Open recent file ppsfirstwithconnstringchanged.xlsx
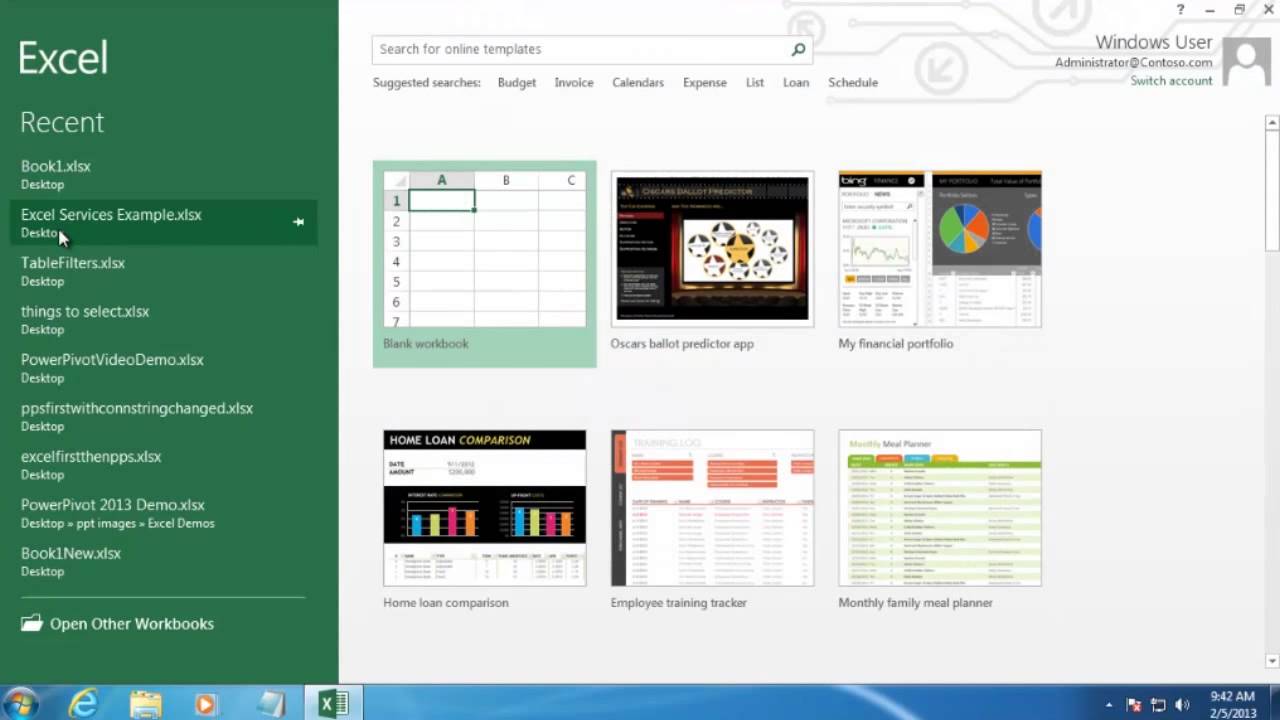This screenshot has width=1280, height=720. coord(164,416)
